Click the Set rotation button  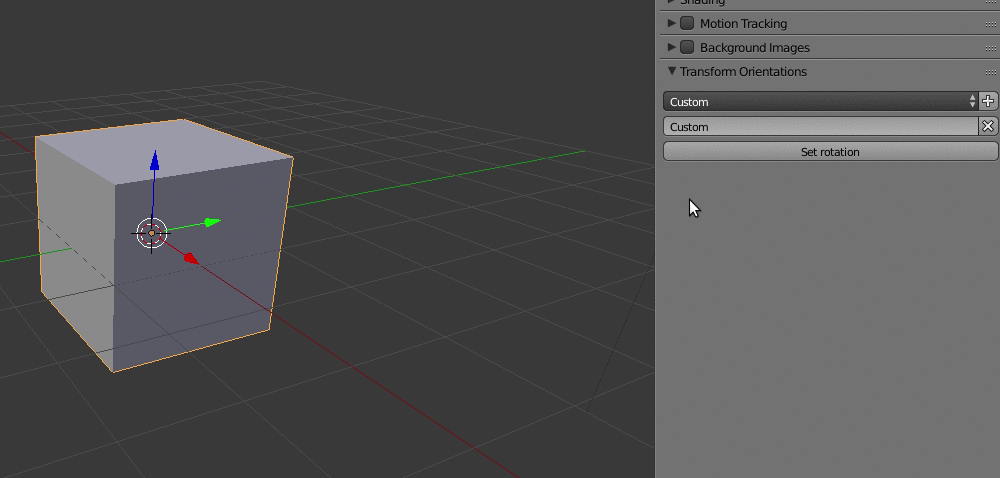pos(830,152)
